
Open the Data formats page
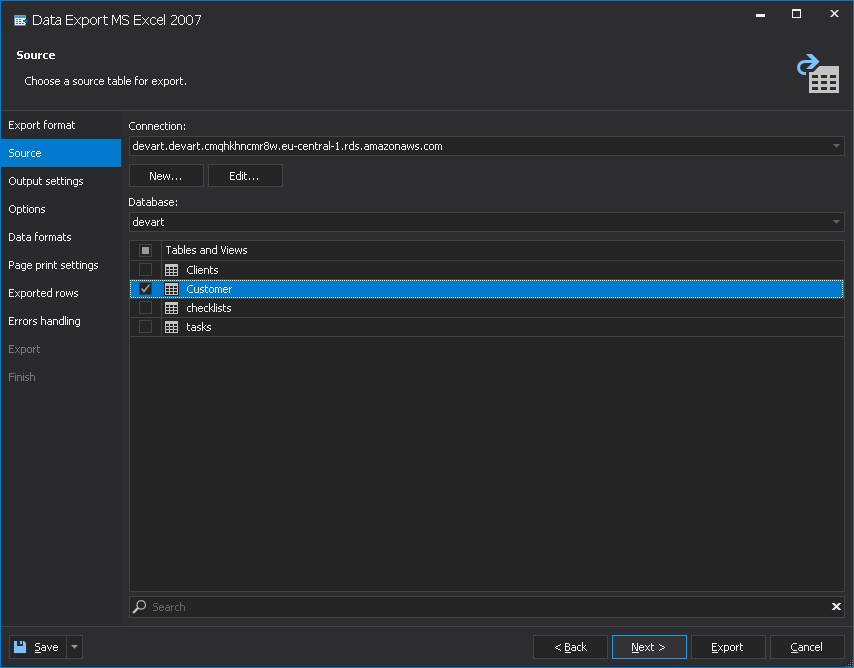[61, 237]
